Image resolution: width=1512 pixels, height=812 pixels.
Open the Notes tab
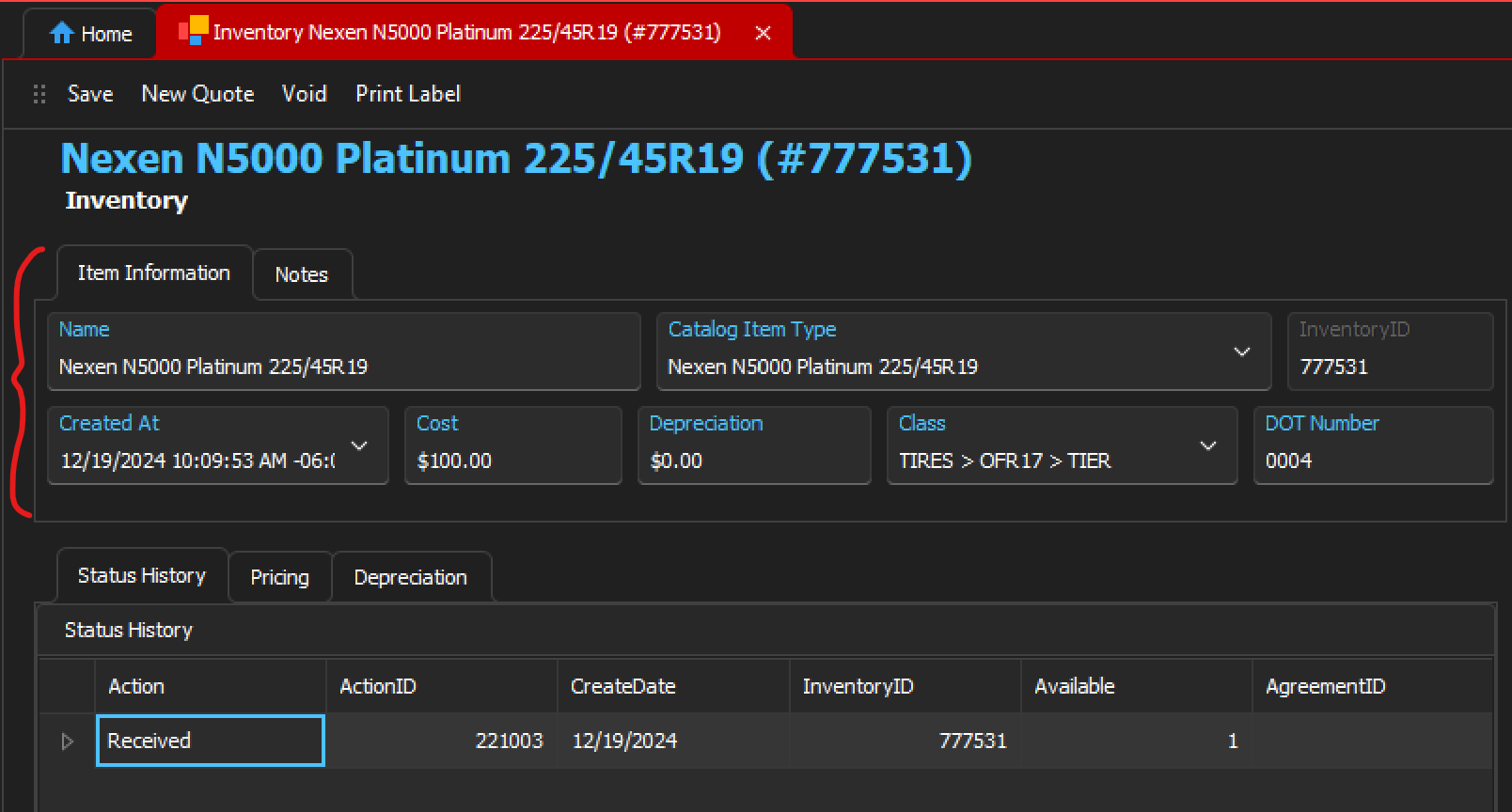(x=302, y=274)
